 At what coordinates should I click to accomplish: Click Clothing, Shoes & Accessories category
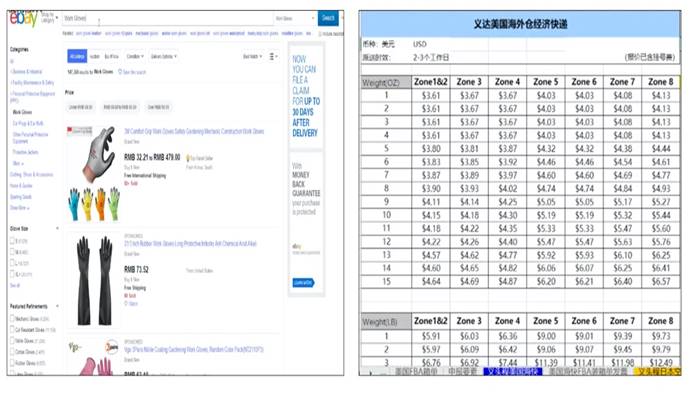[x=32, y=175]
